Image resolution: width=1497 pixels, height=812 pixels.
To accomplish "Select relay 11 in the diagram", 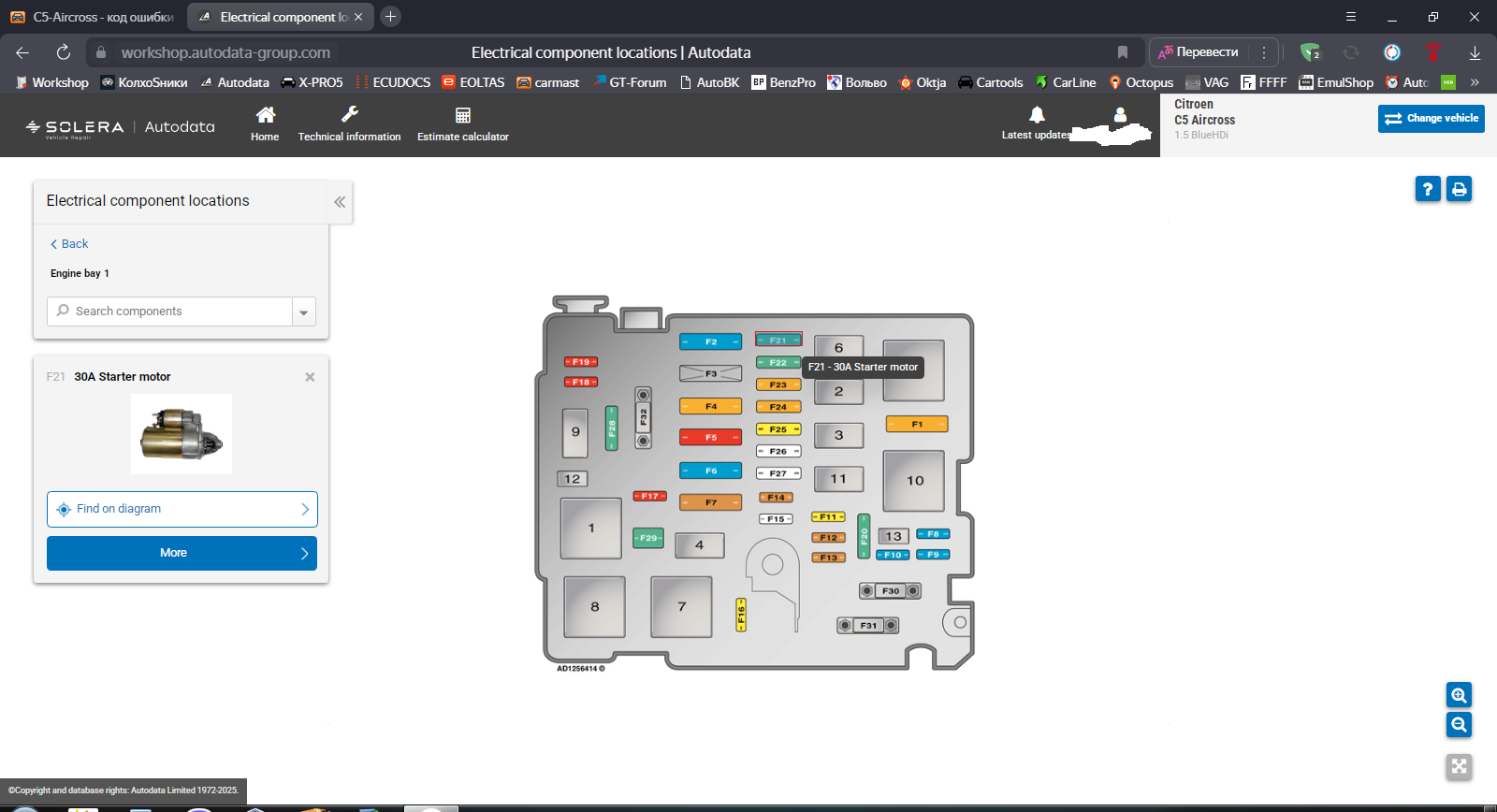I will click(x=838, y=479).
